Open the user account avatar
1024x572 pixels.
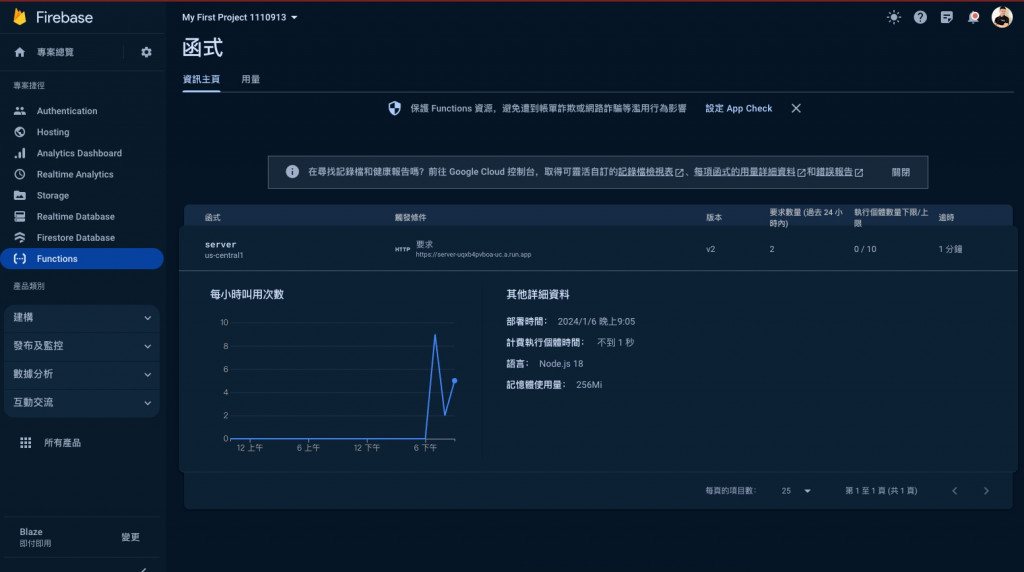[1002, 17]
